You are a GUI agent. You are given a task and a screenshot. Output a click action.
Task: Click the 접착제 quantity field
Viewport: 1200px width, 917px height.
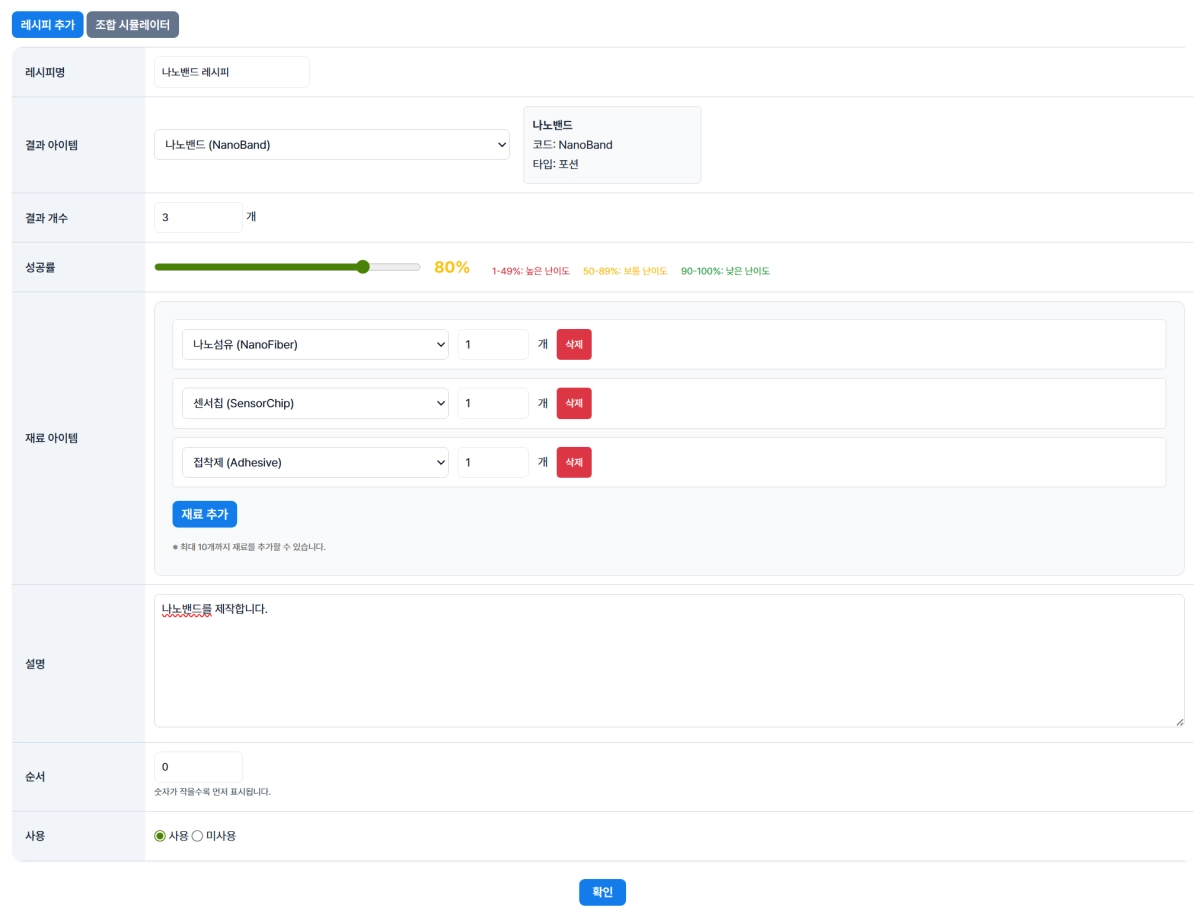tap(493, 463)
